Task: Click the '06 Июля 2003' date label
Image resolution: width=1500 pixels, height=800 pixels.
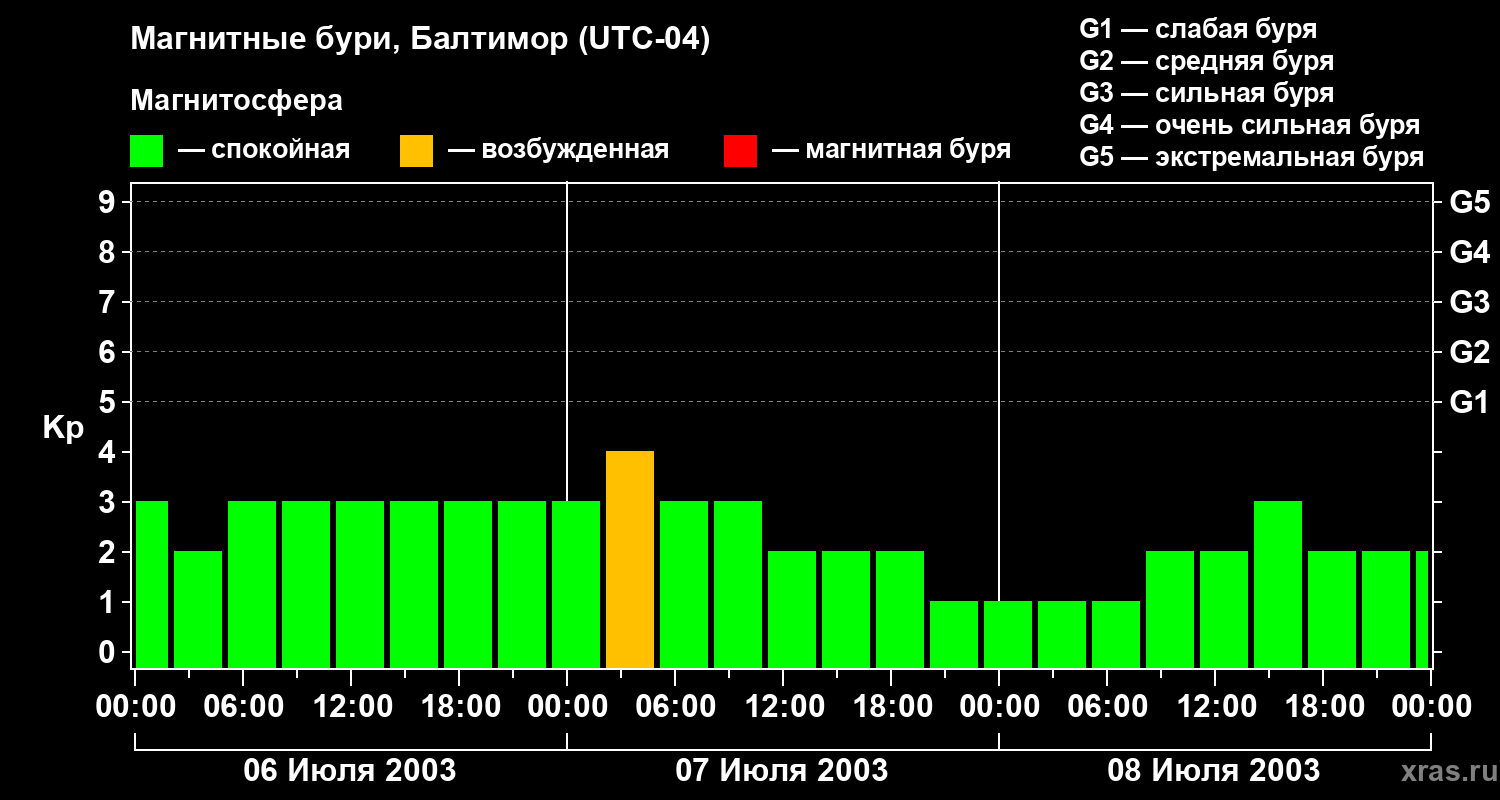Action: (x=350, y=771)
